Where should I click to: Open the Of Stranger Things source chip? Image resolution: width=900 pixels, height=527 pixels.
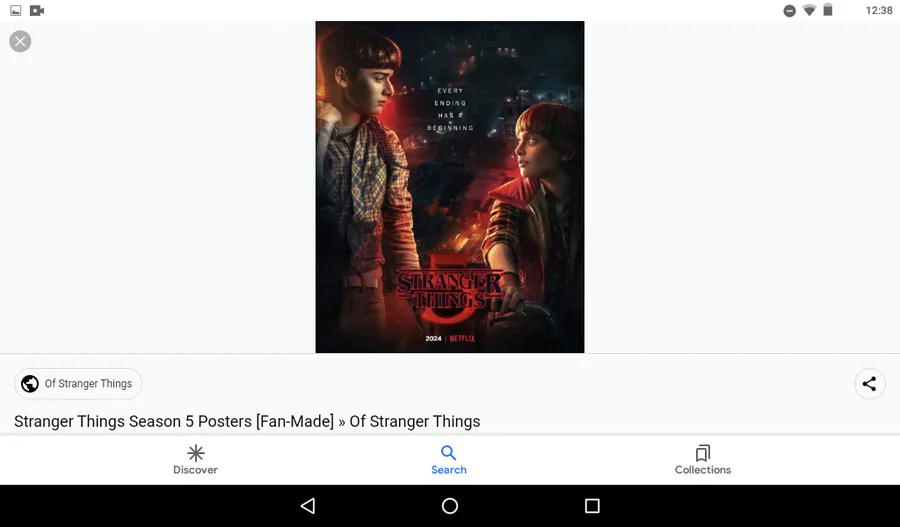pos(78,383)
